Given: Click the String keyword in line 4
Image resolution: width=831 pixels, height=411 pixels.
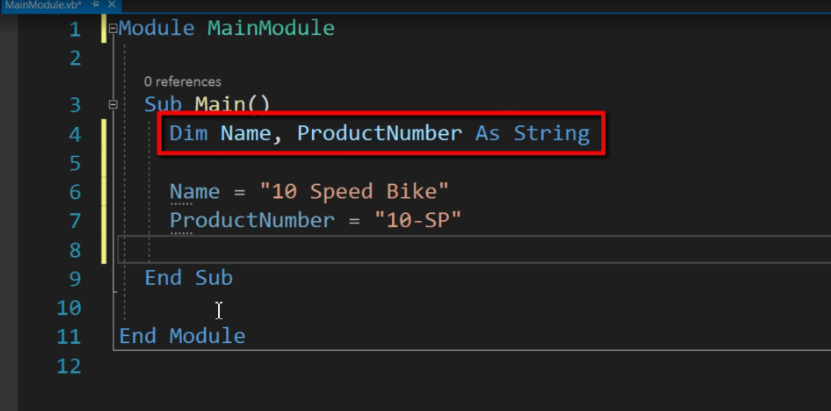Looking at the screenshot, I should click(x=552, y=133).
